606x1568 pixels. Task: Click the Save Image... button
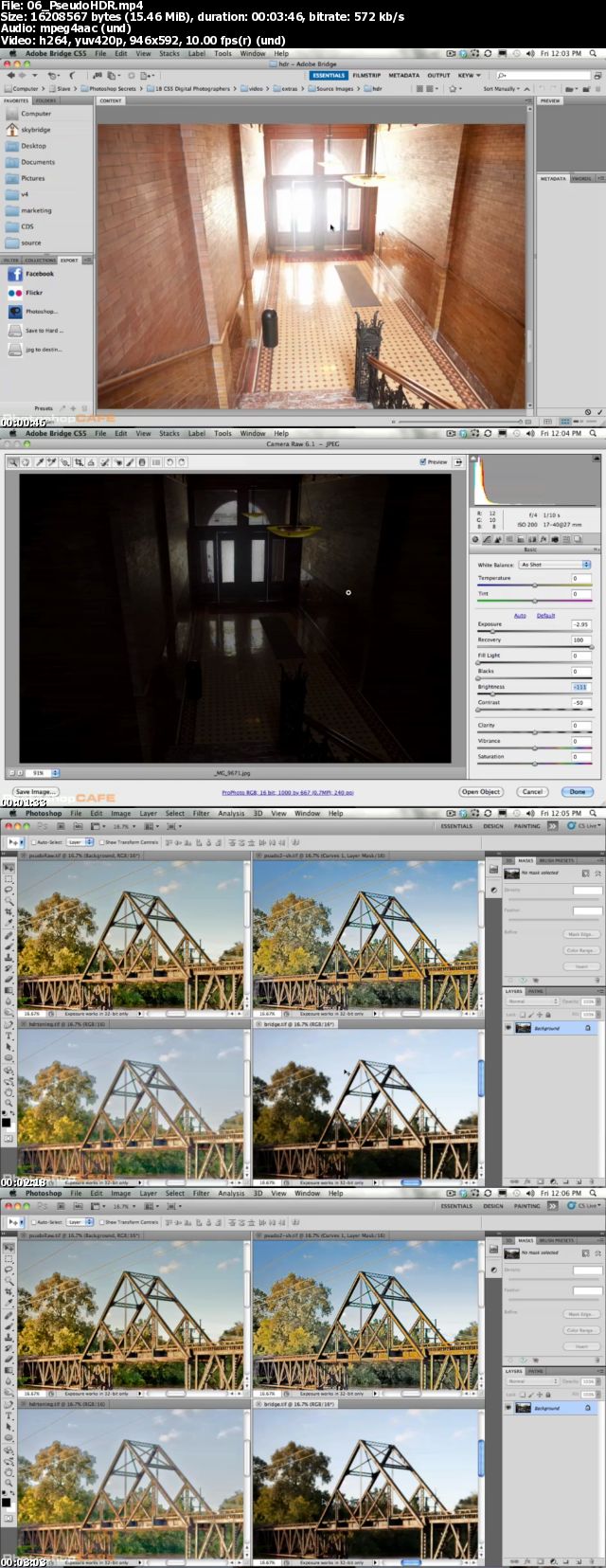pos(36,792)
